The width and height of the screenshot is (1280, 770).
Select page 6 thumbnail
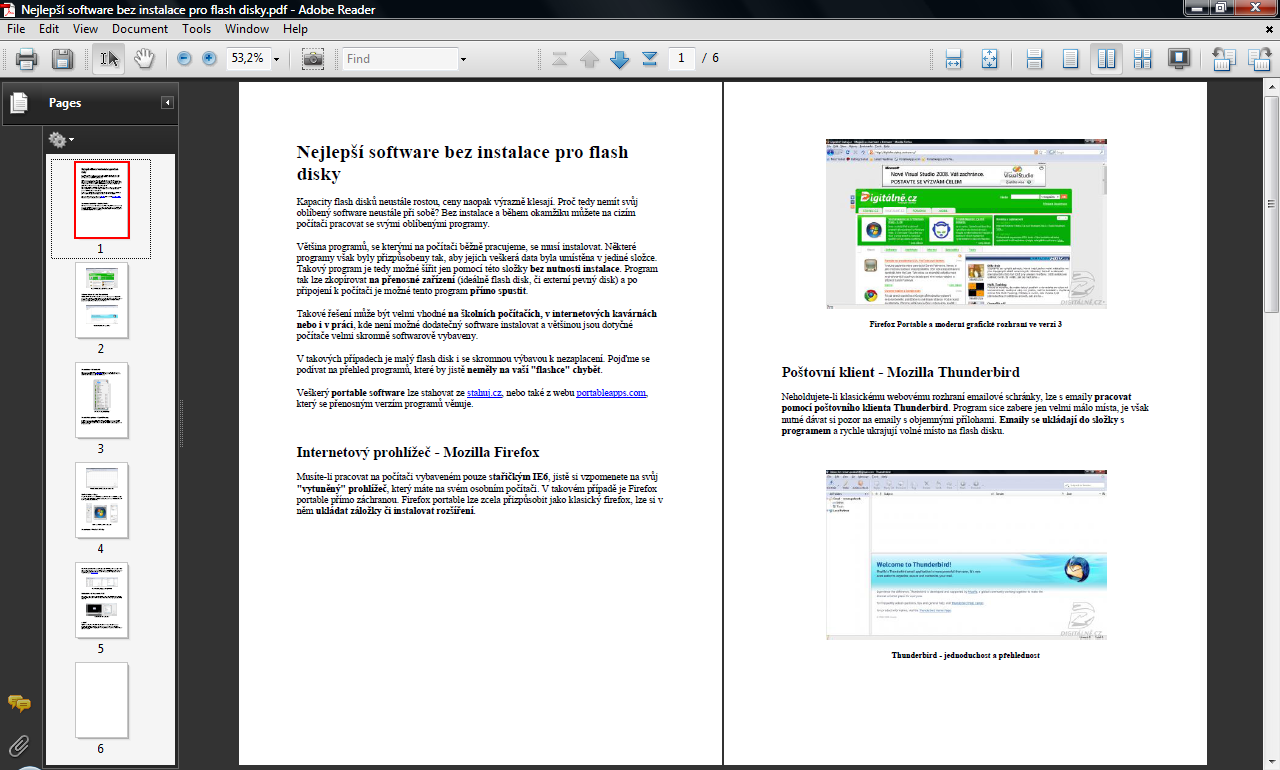tap(101, 700)
